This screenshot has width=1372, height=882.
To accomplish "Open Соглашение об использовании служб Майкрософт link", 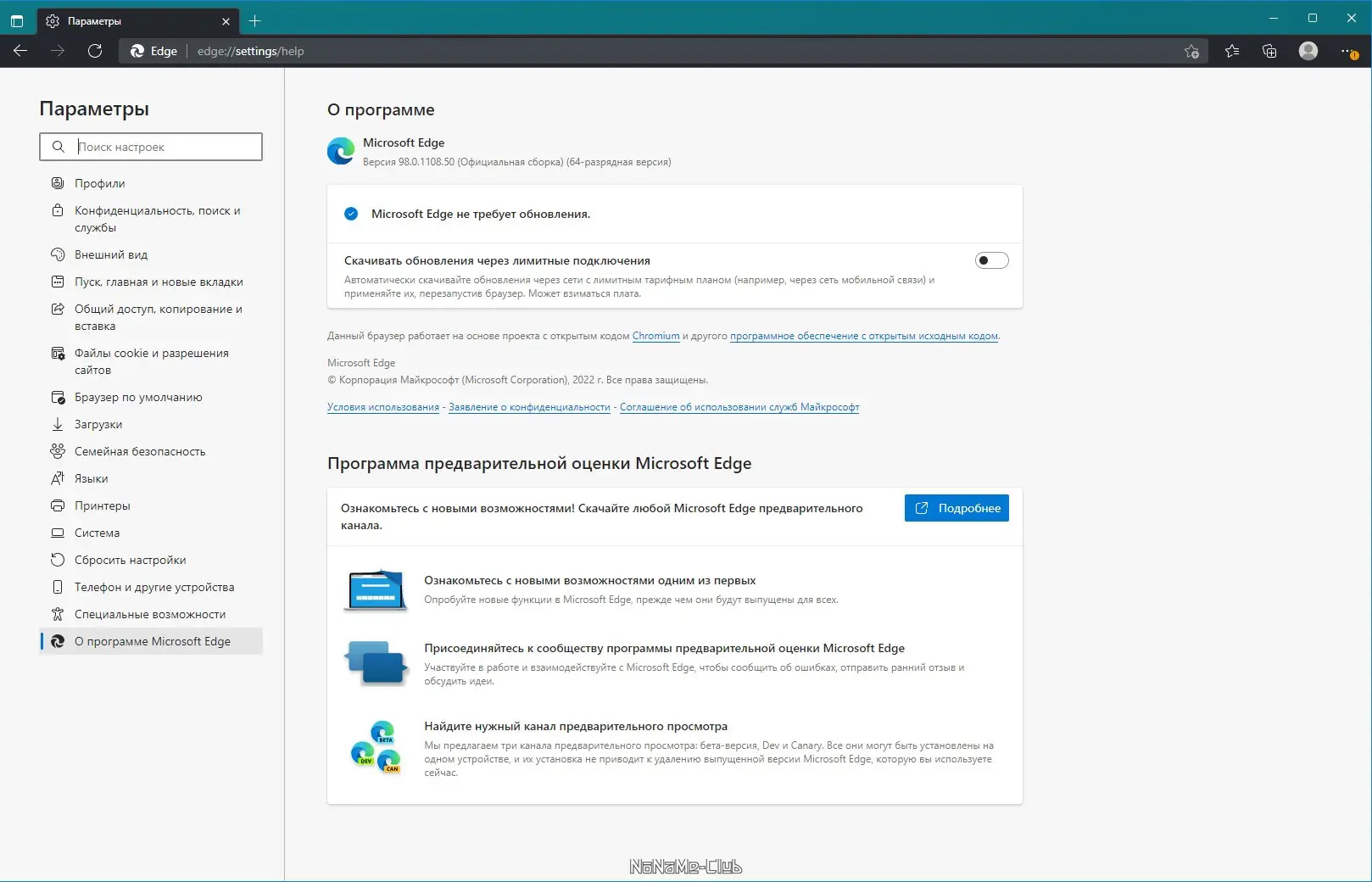I will coord(739,407).
